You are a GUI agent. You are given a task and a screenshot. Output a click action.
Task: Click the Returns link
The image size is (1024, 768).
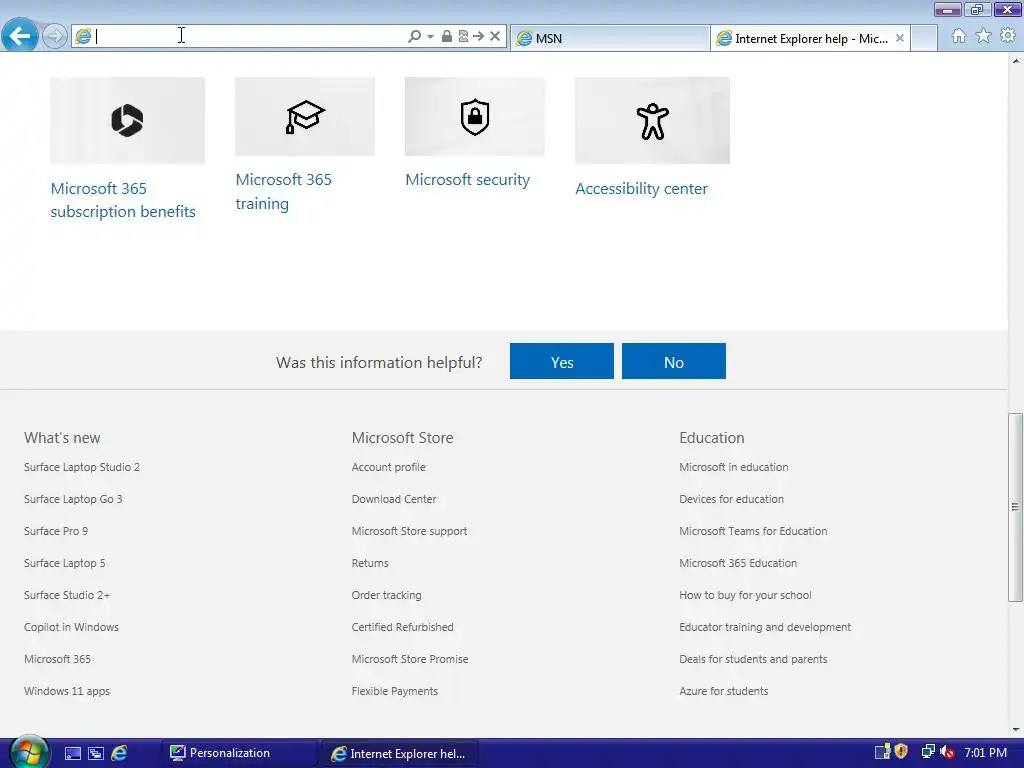coord(370,563)
